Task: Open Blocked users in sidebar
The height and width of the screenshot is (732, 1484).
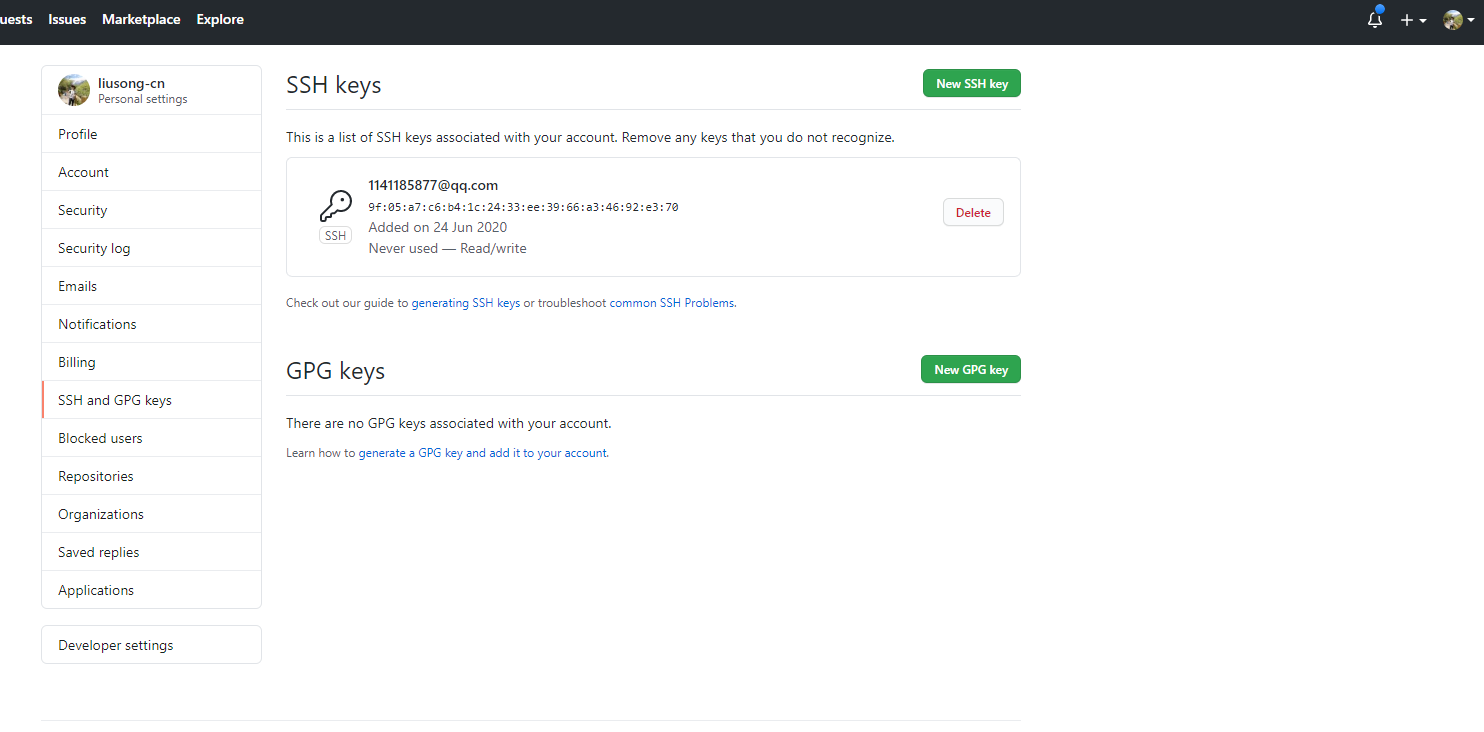Action: click(x=151, y=438)
